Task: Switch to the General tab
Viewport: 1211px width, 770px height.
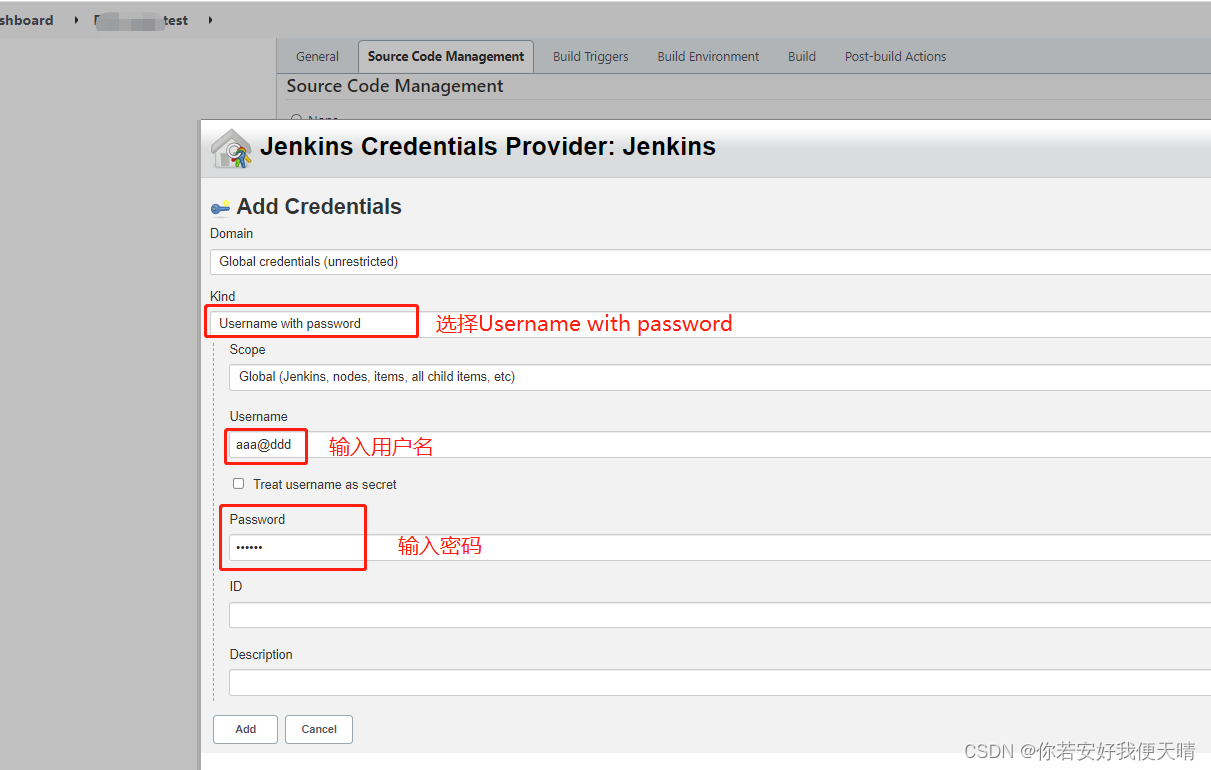Action: 317,57
